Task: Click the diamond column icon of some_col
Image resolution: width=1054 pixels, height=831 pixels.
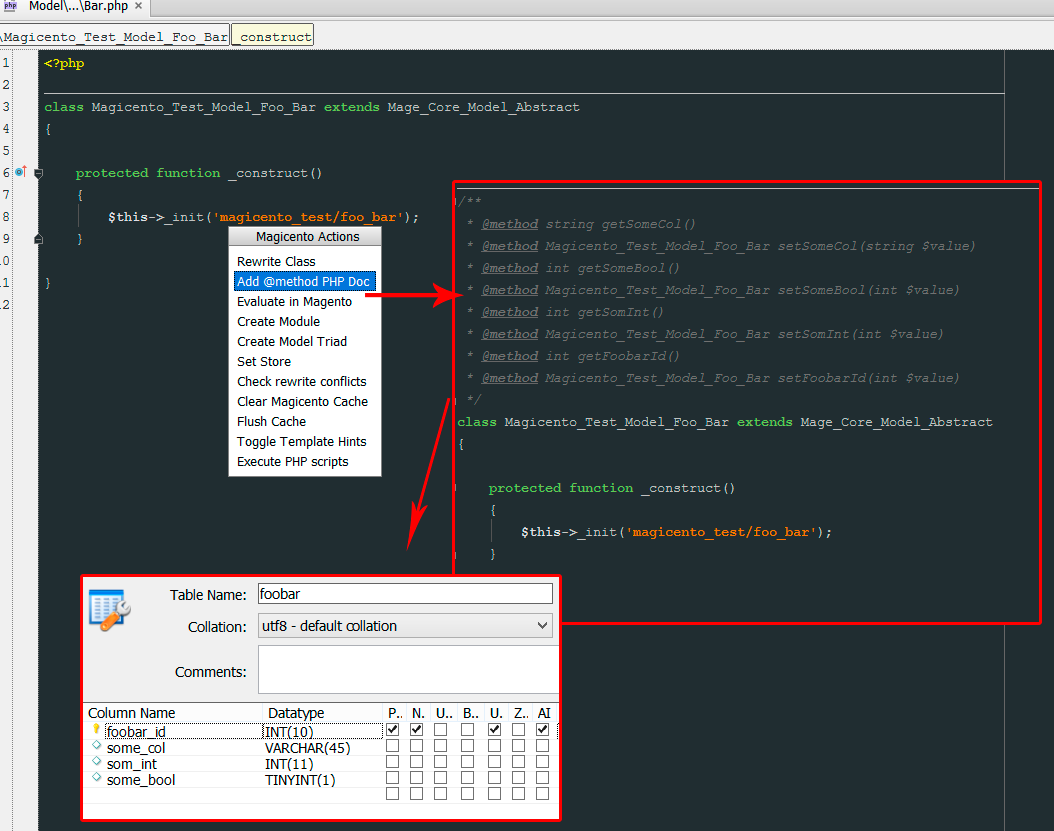Action: click(x=97, y=746)
